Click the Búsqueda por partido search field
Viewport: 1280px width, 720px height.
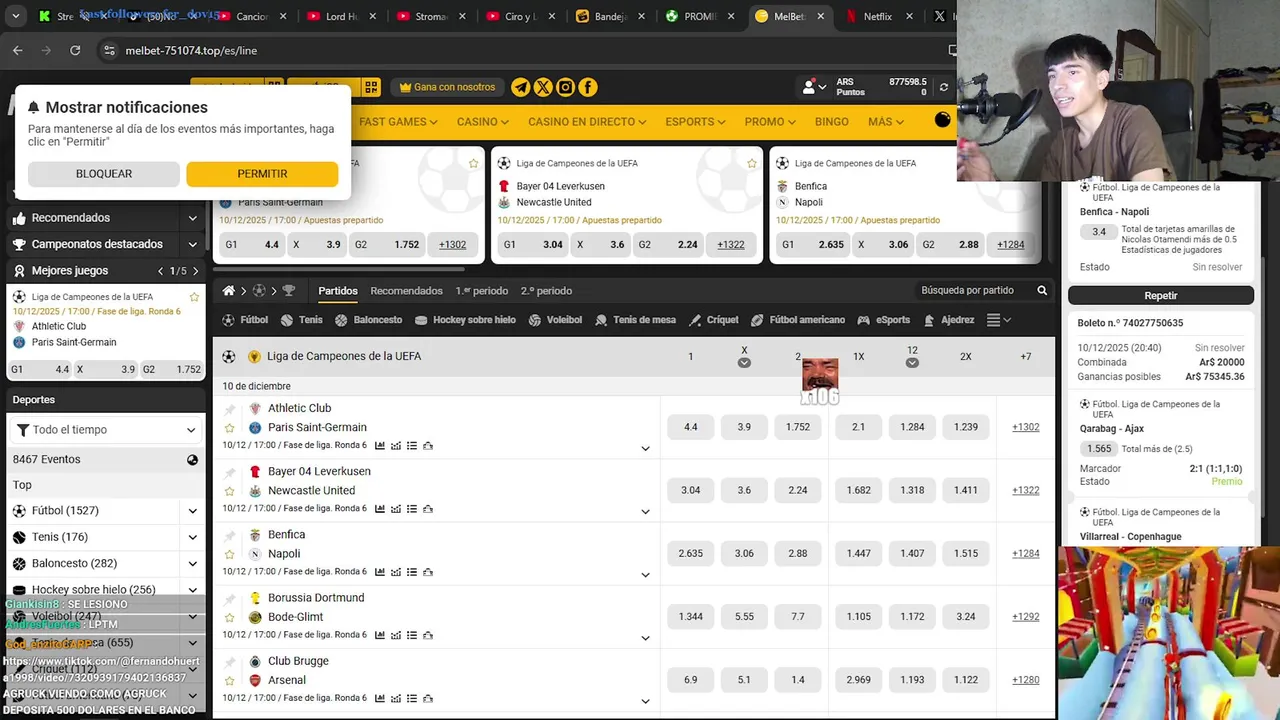(x=966, y=290)
